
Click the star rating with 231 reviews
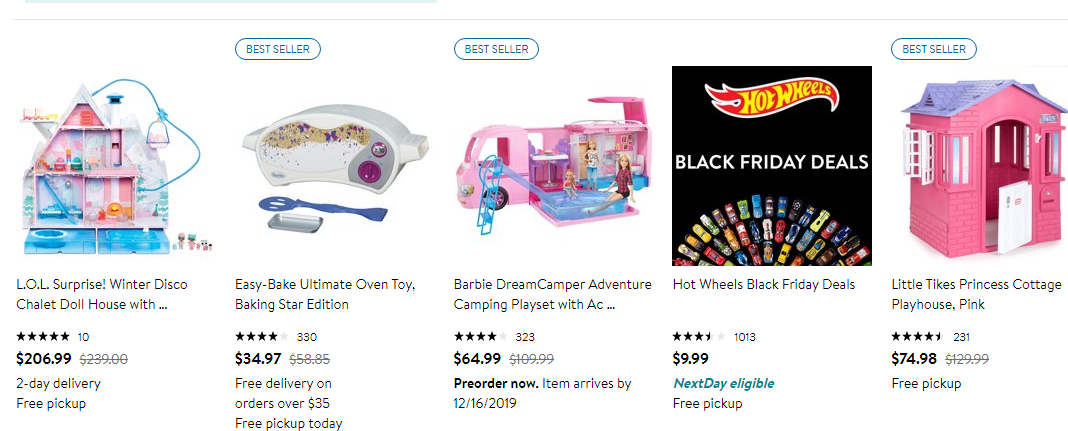point(918,337)
